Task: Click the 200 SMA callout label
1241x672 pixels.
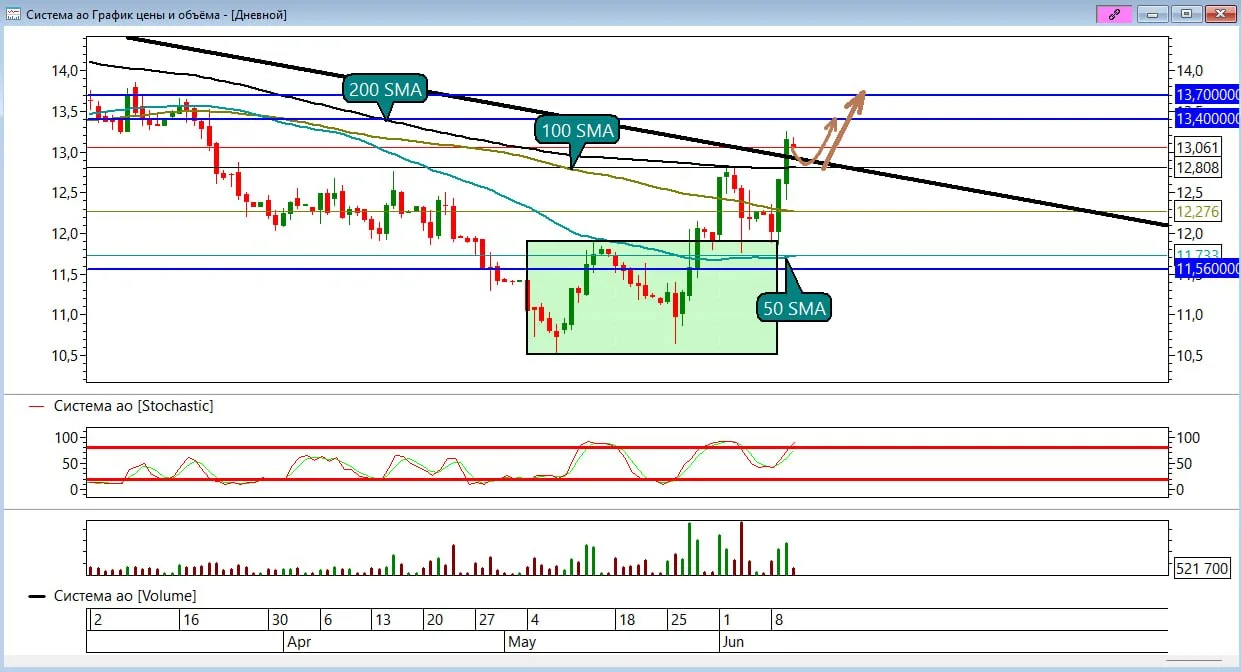Action: (x=385, y=89)
